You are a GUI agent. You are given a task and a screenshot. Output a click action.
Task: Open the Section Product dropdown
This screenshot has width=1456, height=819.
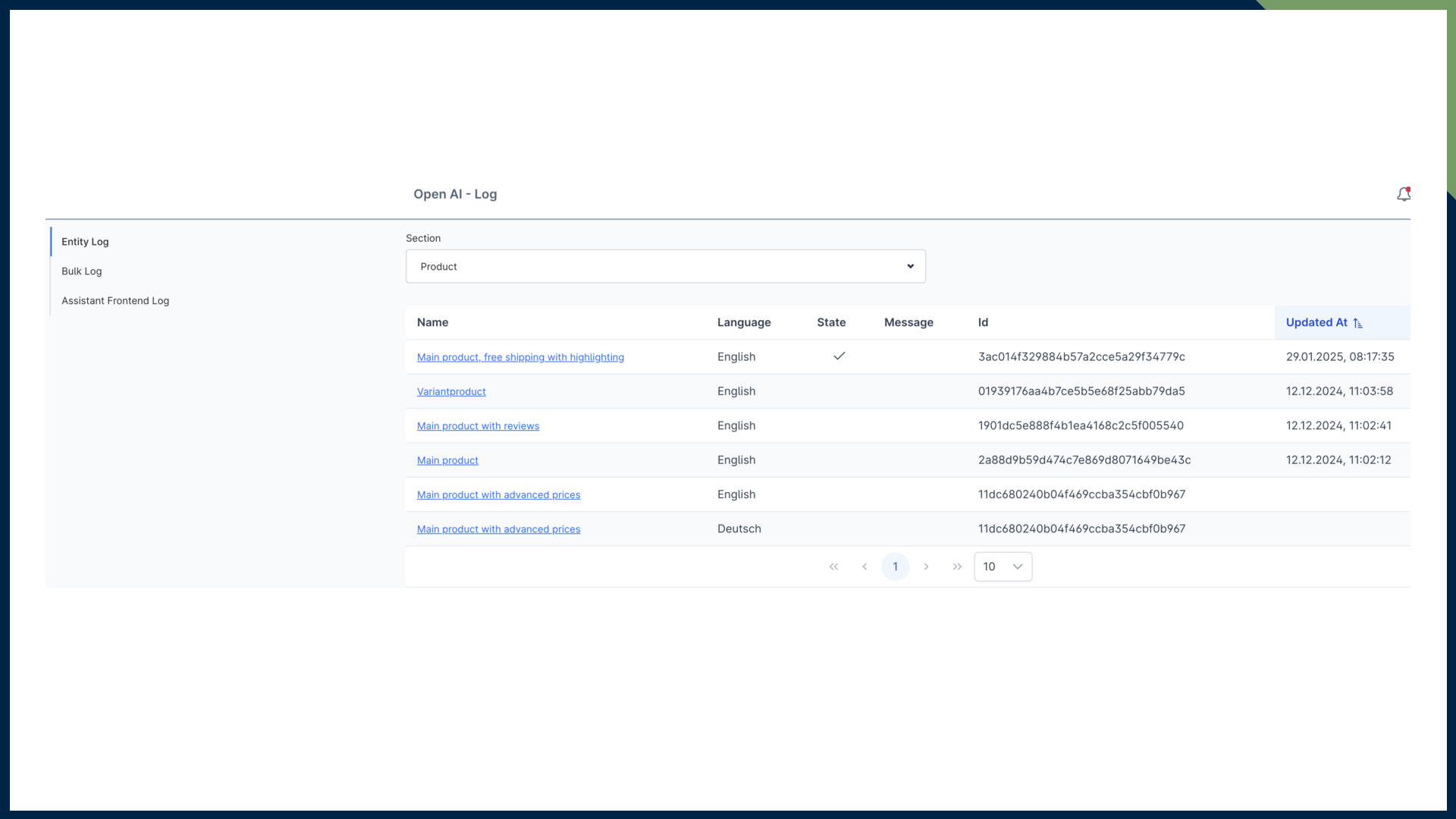coord(664,266)
